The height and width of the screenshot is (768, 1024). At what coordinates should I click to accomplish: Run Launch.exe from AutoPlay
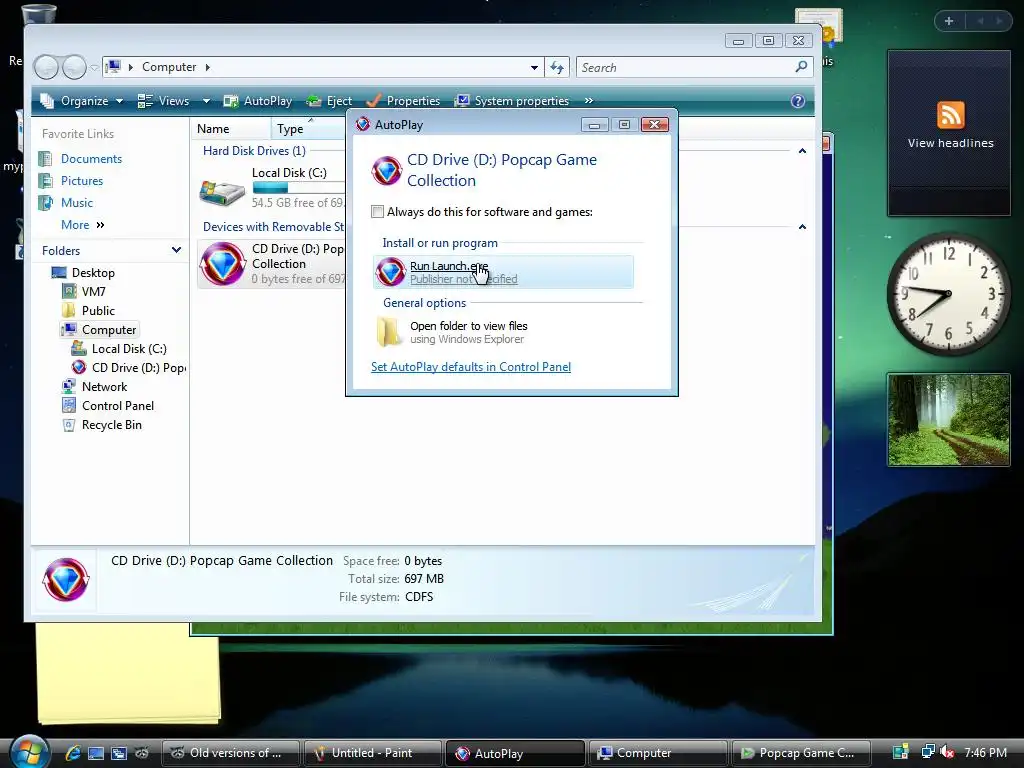point(503,272)
